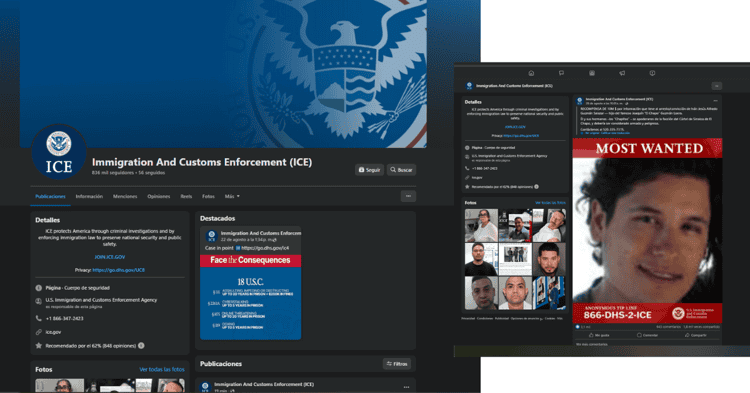The image size is (750, 393).
Task: Click the speech bubble icon in top navigation
Action: (x=561, y=73)
